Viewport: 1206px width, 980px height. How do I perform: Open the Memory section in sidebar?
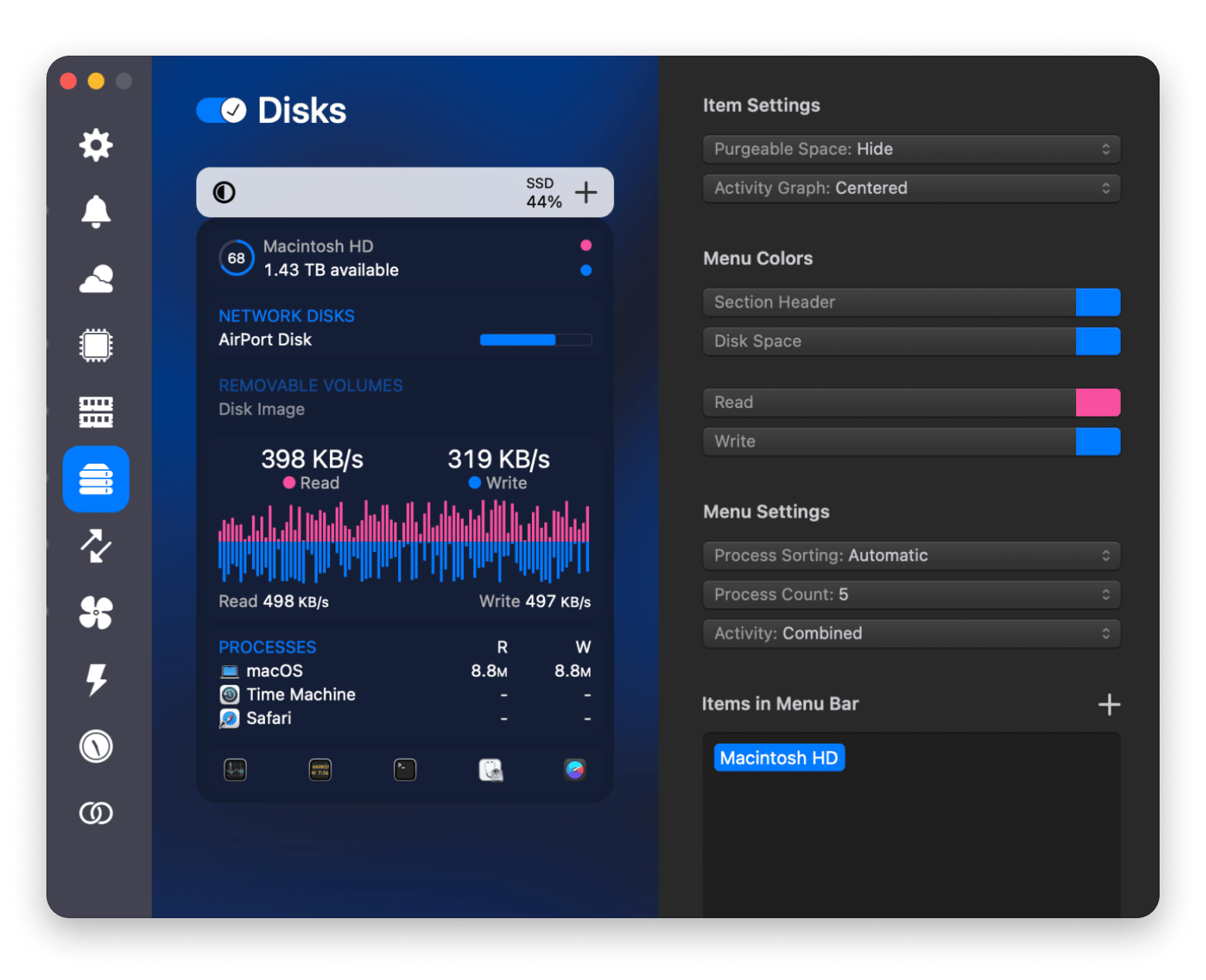96,412
